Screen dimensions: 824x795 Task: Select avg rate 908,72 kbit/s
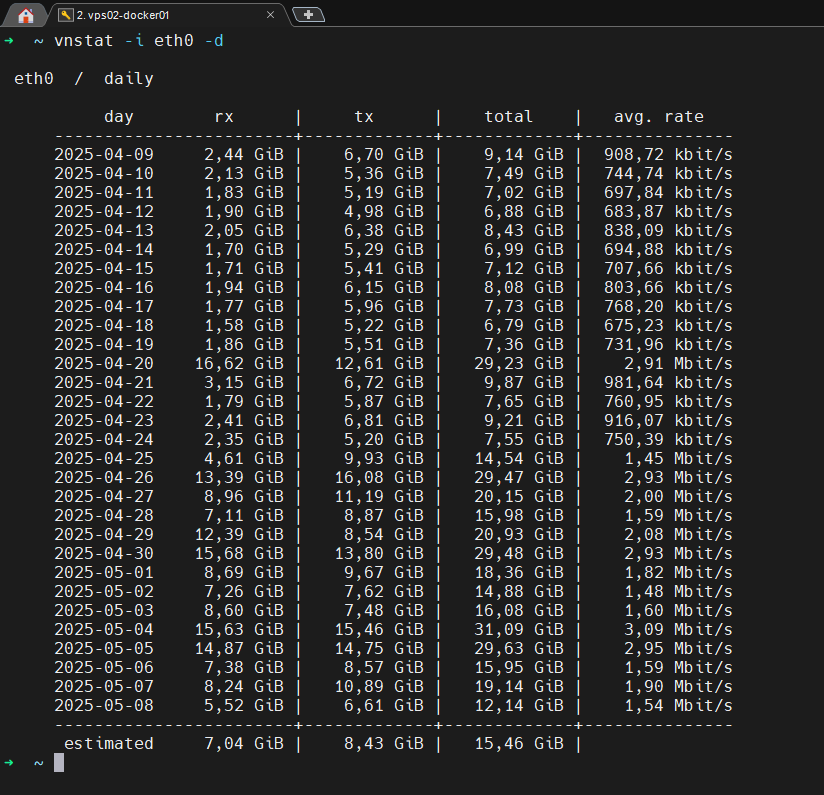click(668, 154)
